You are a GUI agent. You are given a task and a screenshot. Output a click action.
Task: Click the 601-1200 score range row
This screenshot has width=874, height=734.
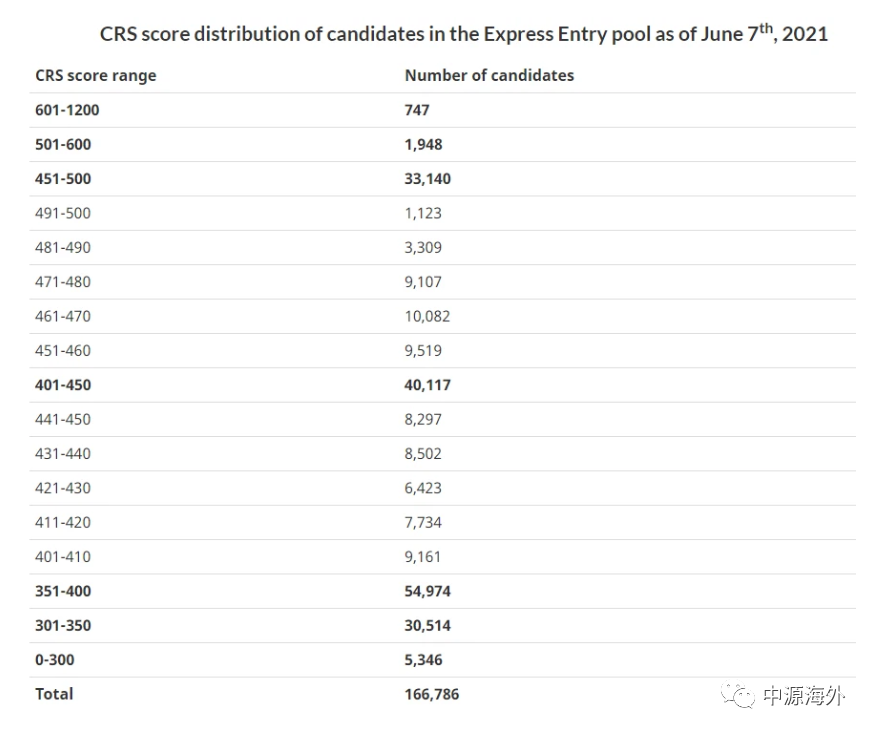click(x=67, y=110)
